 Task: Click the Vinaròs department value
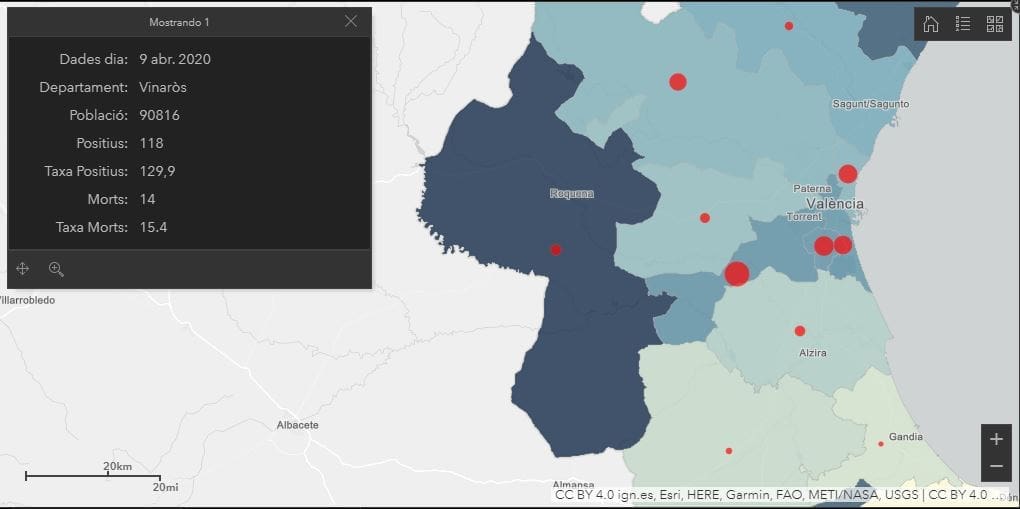pos(163,87)
